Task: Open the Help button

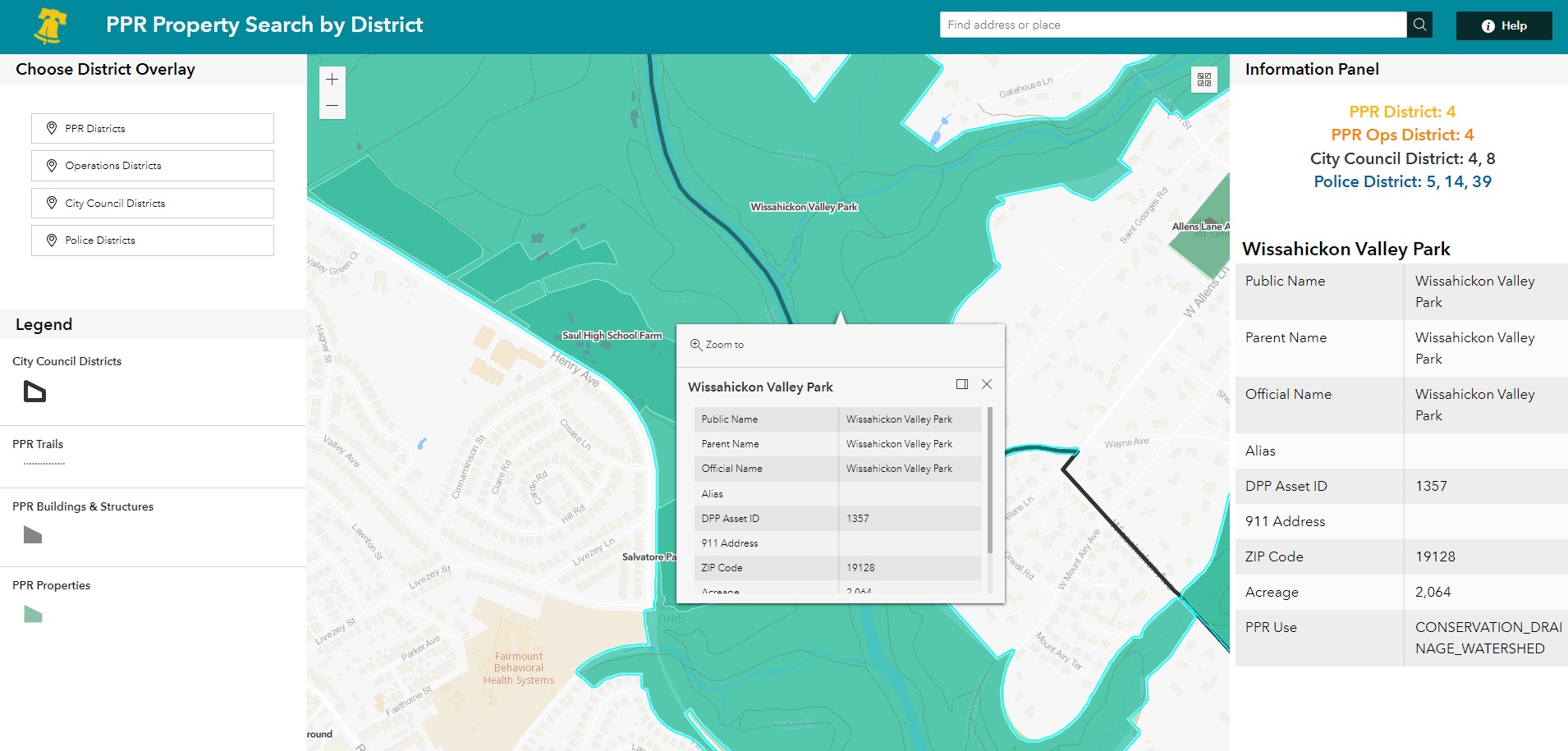Action: [1503, 25]
